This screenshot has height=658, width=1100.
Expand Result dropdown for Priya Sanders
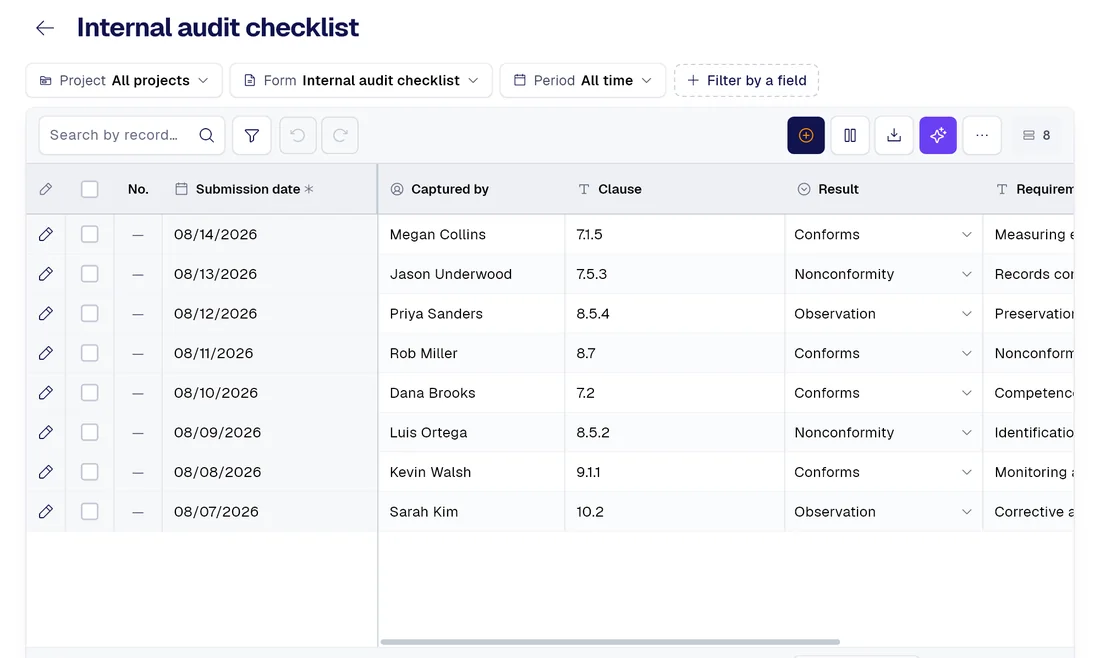click(967, 314)
